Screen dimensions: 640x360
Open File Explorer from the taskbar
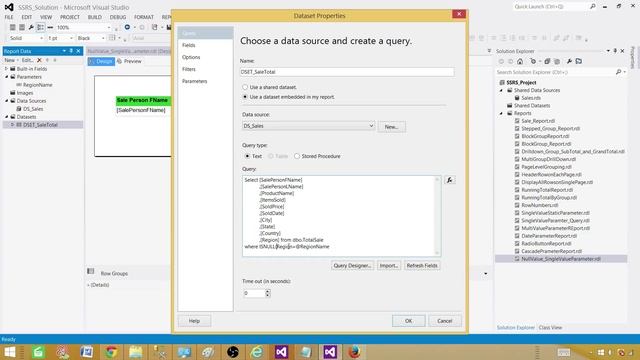[136, 352]
